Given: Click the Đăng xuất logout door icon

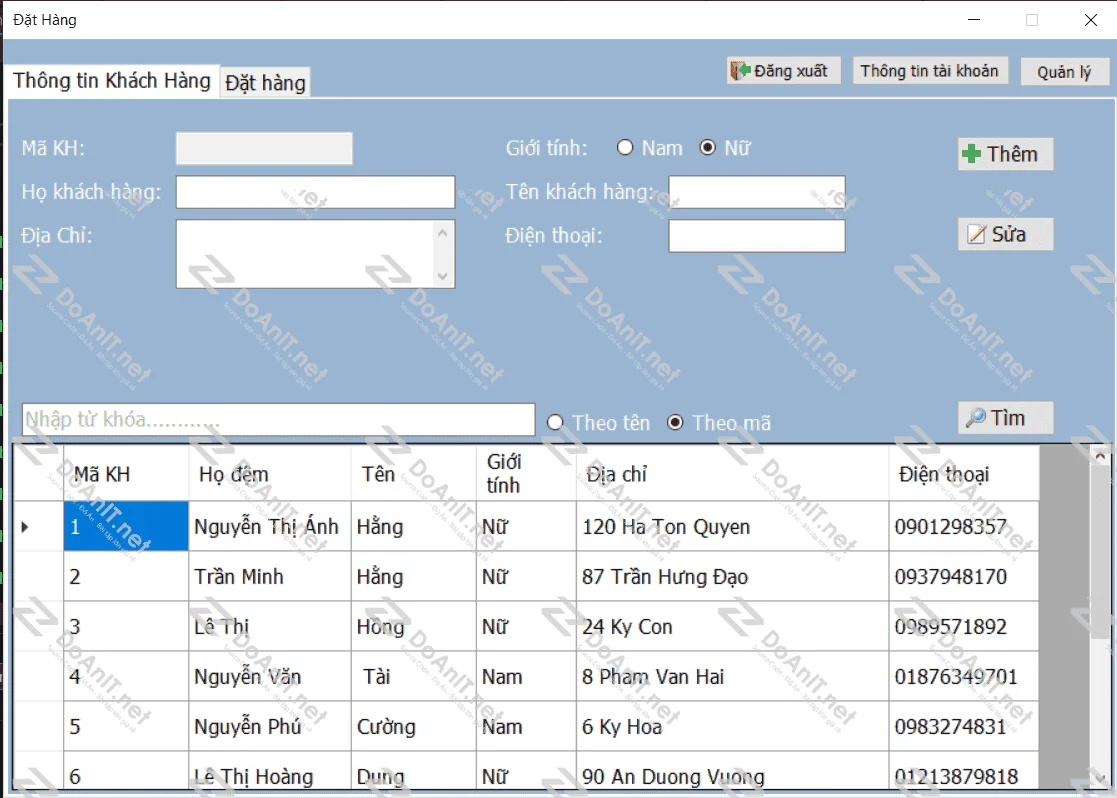Looking at the screenshot, I should coord(740,71).
